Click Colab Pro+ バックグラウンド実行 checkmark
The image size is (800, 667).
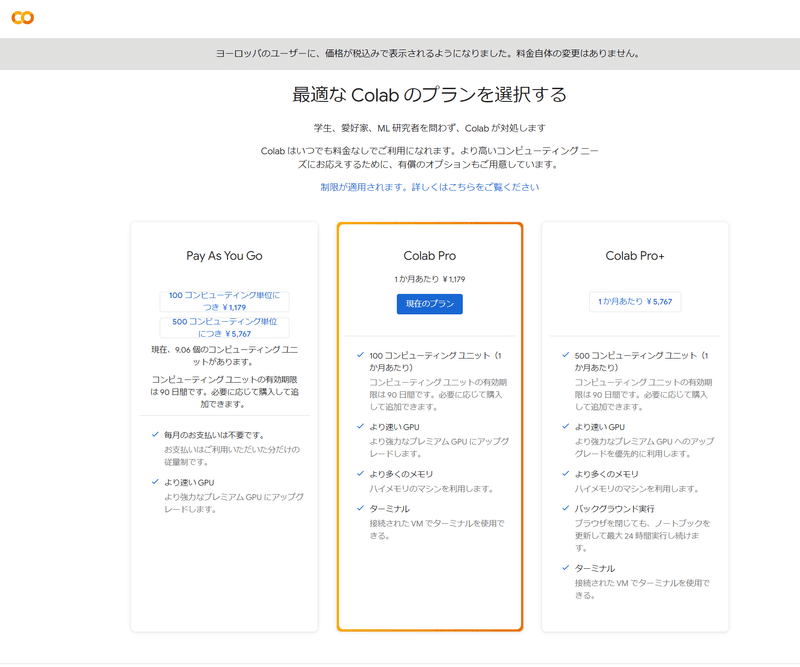(565, 508)
